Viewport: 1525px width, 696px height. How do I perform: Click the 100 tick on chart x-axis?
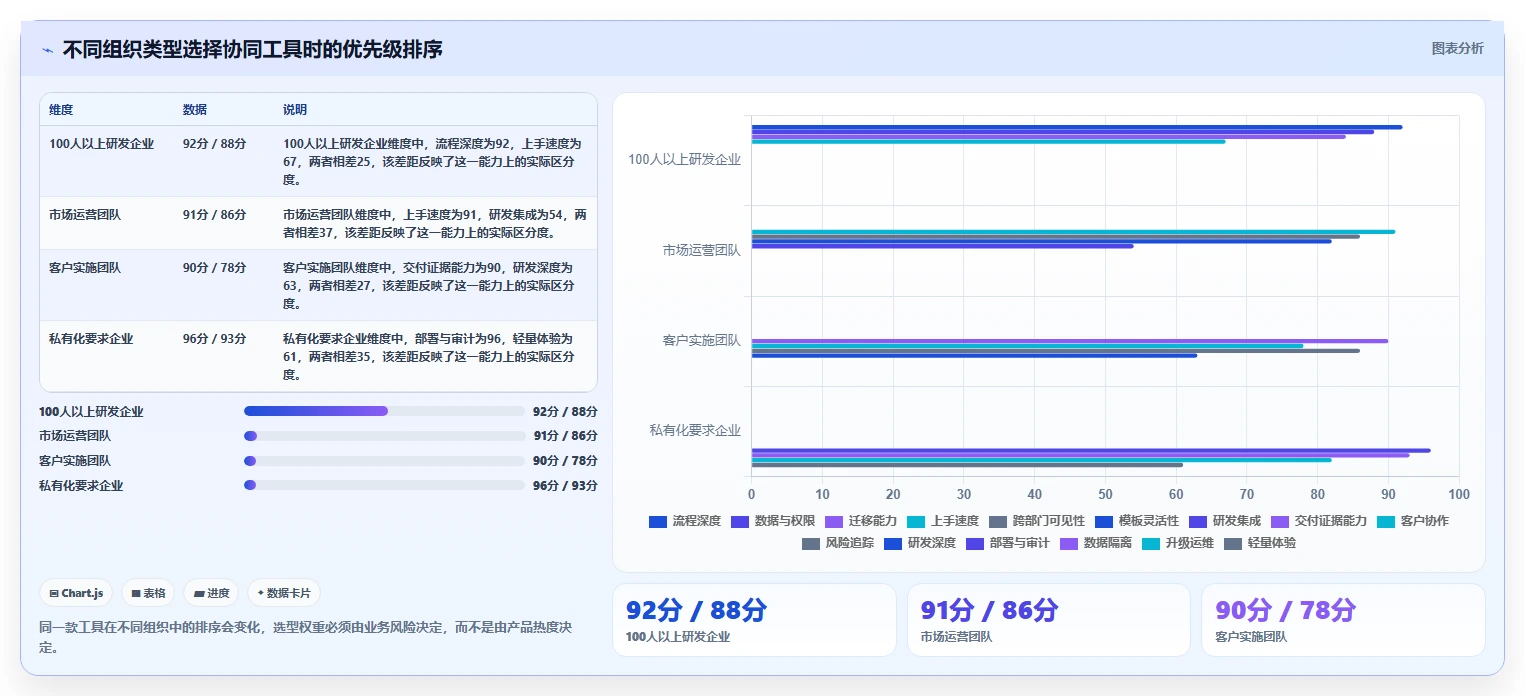(1459, 494)
